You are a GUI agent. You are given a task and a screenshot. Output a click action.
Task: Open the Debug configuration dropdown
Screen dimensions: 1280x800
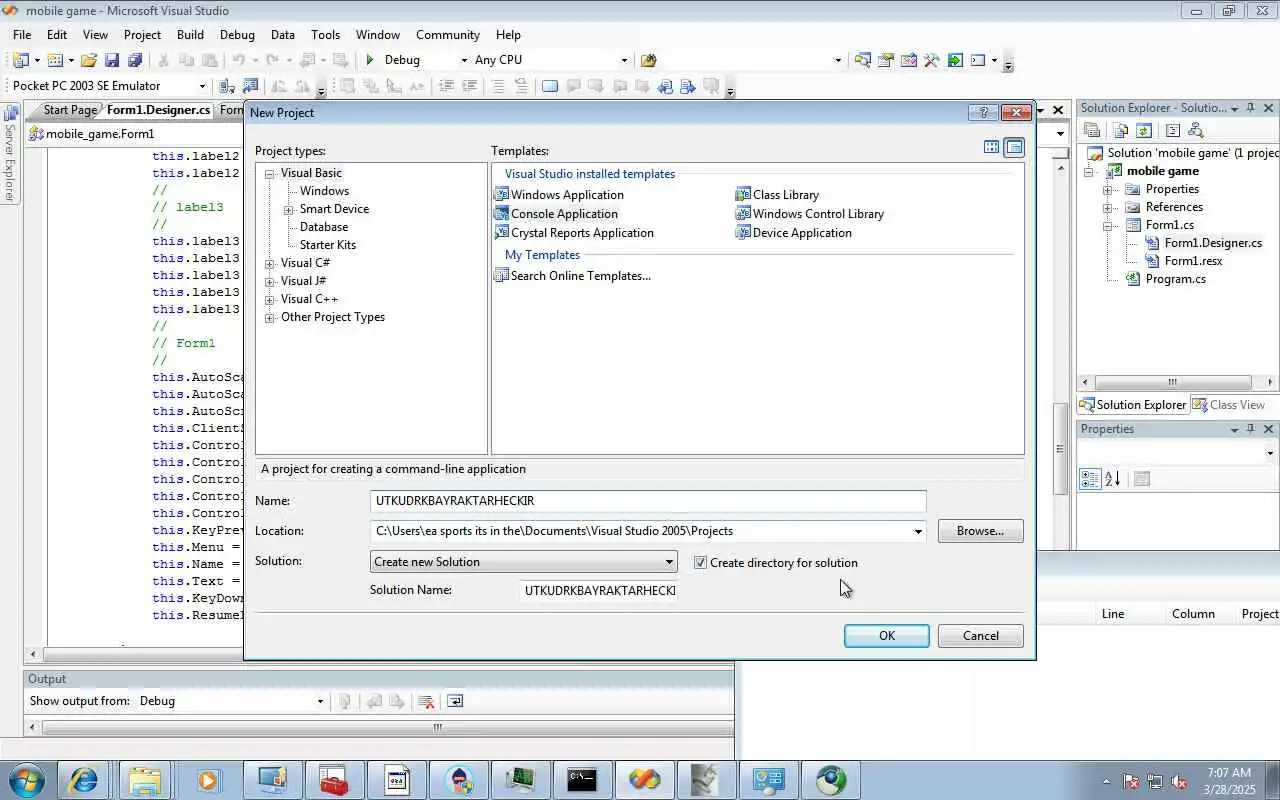[x=463, y=60]
